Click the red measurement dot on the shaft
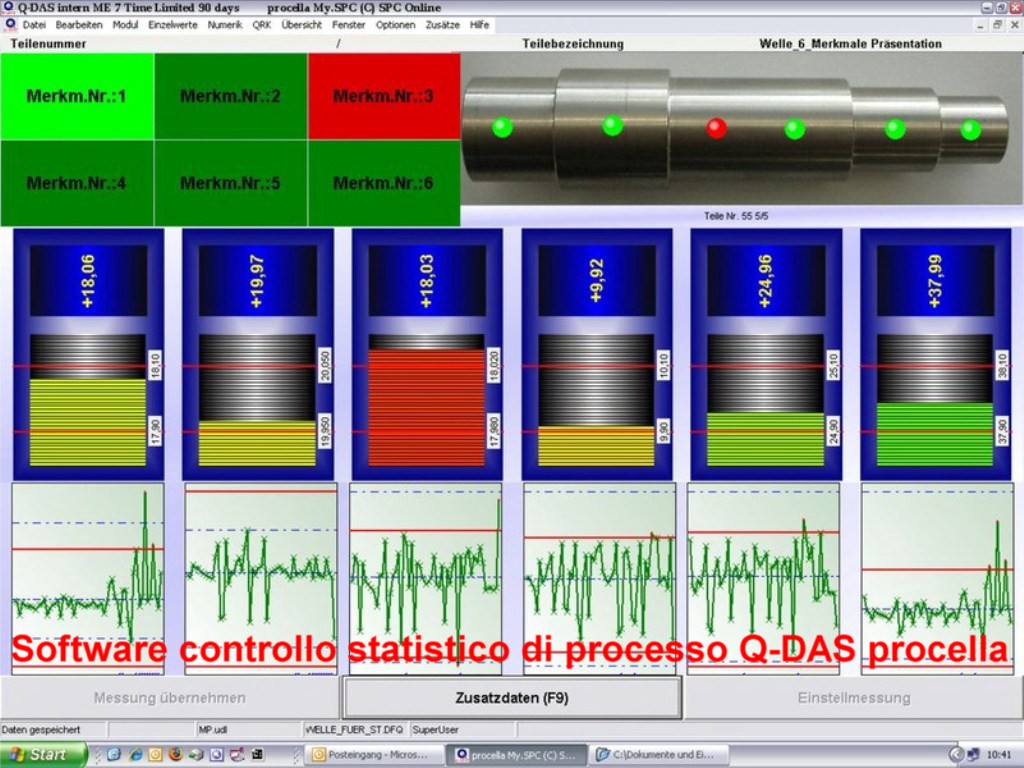Image resolution: width=1024 pixels, height=768 pixels. (716, 127)
